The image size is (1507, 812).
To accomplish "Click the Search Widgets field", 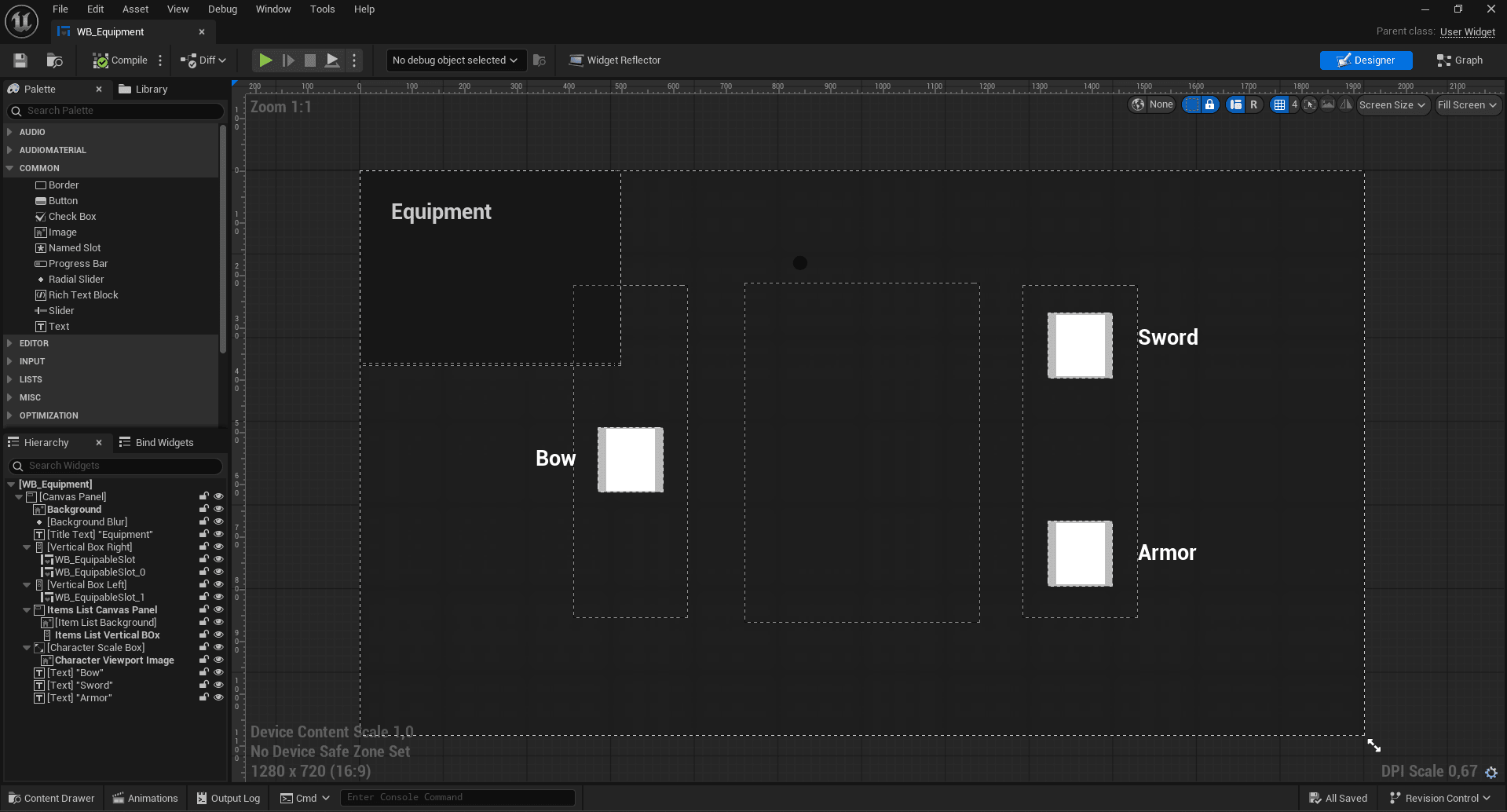I will click(115, 466).
